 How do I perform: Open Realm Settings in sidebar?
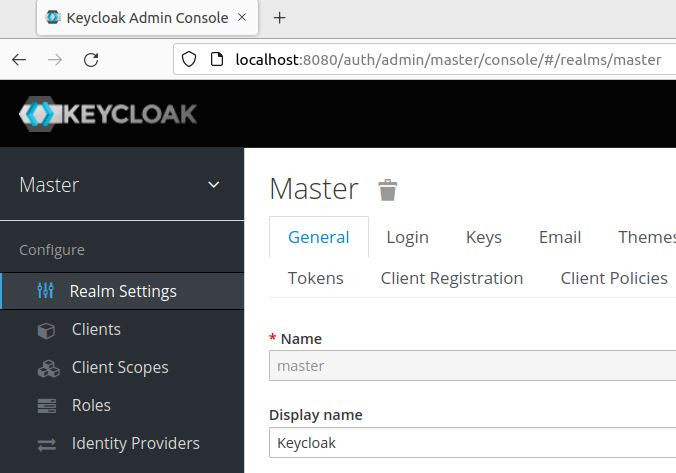pos(122,291)
